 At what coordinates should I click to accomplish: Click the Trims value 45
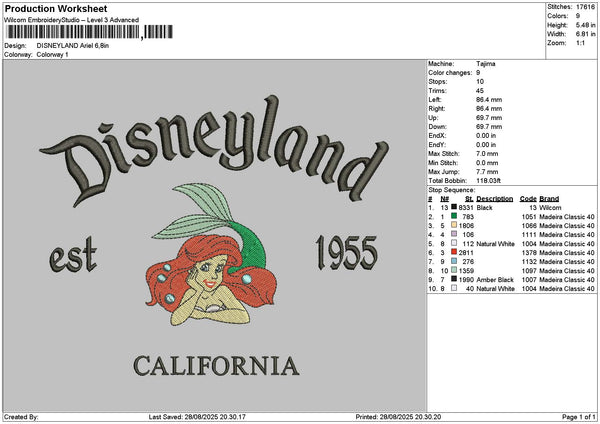480,91
